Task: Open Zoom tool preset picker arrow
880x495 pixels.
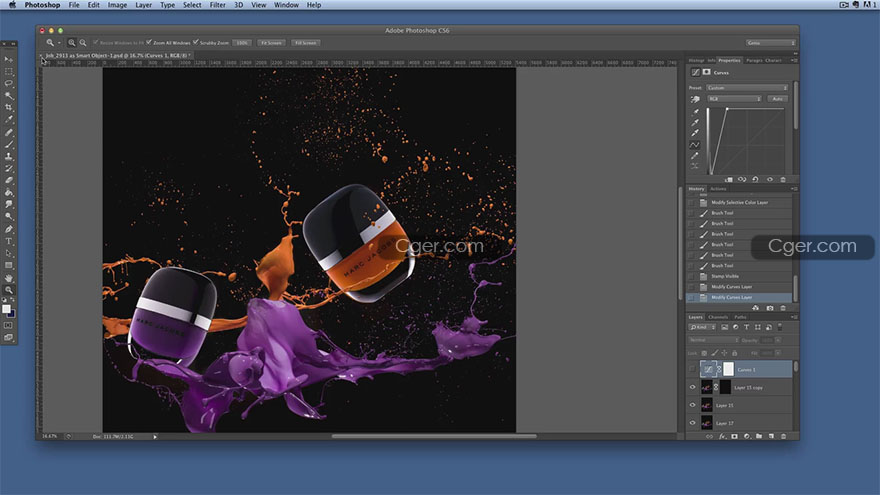Action: point(59,43)
